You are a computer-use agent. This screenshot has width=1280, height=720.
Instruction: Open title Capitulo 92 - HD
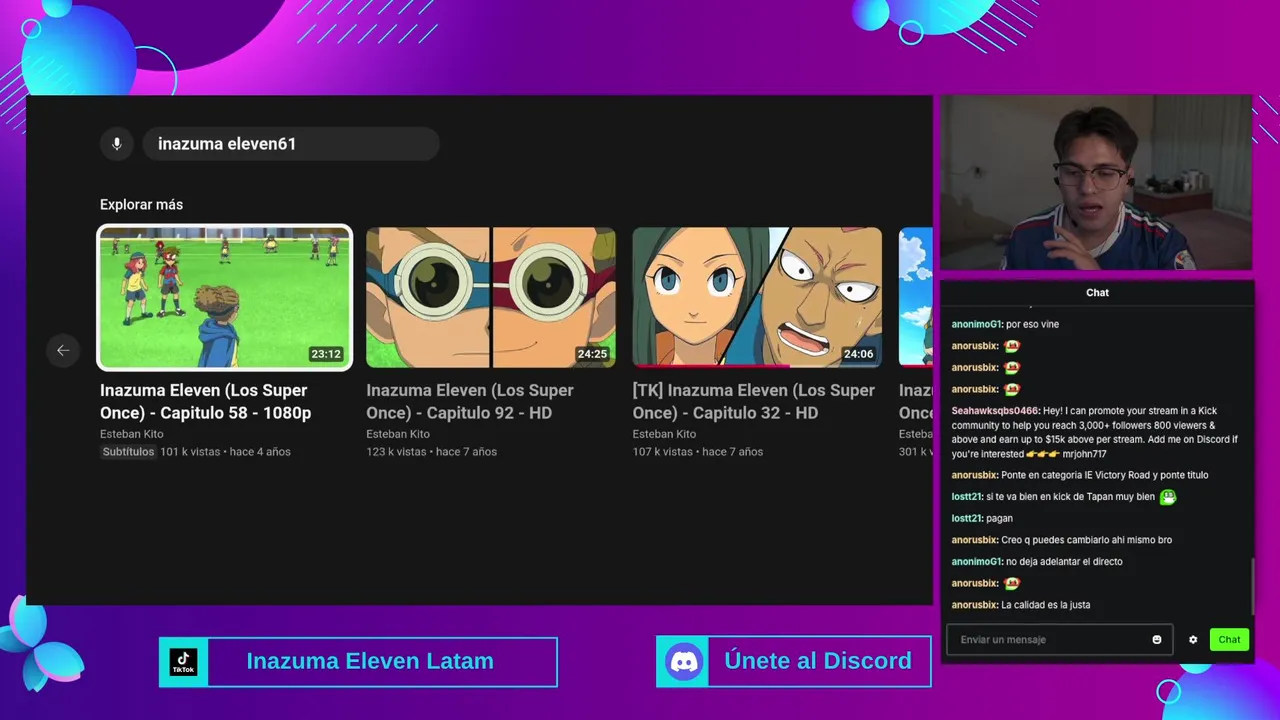click(x=469, y=401)
